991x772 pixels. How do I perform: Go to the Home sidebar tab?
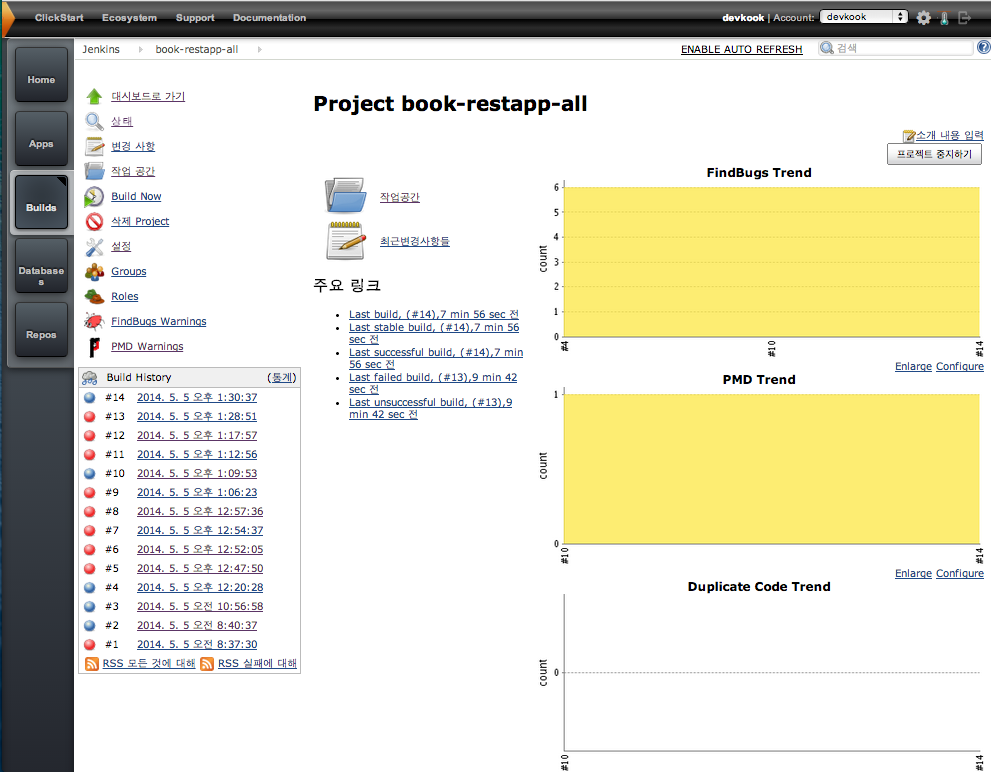[41, 75]
